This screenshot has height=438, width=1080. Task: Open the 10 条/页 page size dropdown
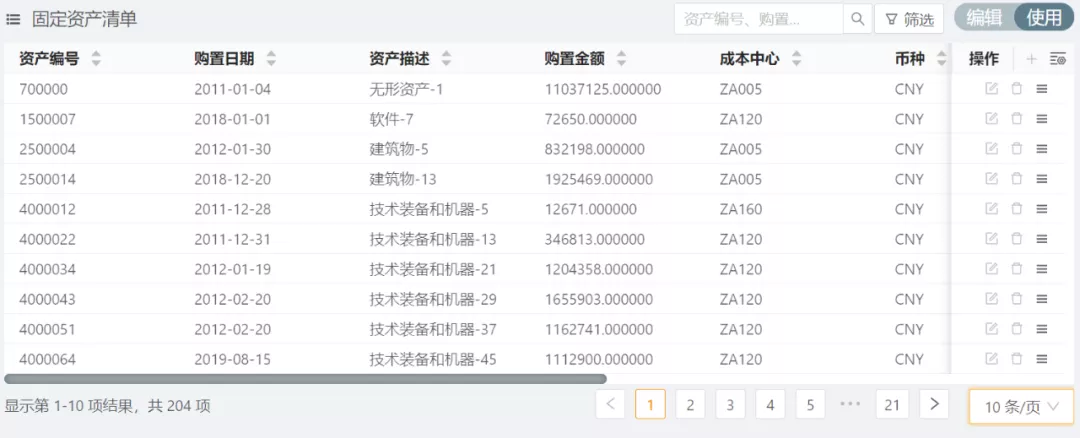click(x=1021, y=406)
